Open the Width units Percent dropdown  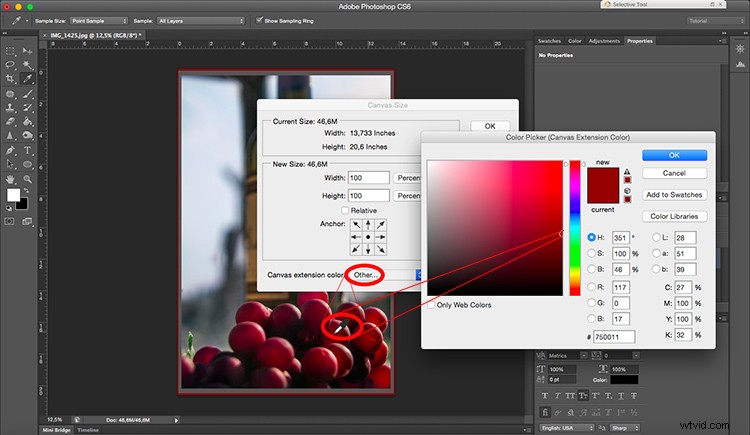click(407, 178)
